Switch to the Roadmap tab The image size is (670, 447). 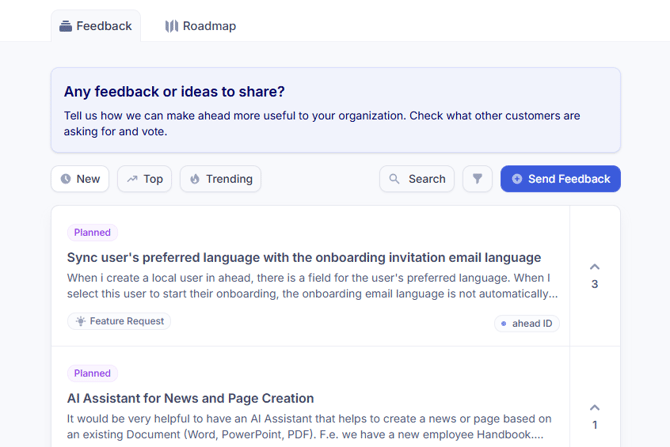coord(200,26)
